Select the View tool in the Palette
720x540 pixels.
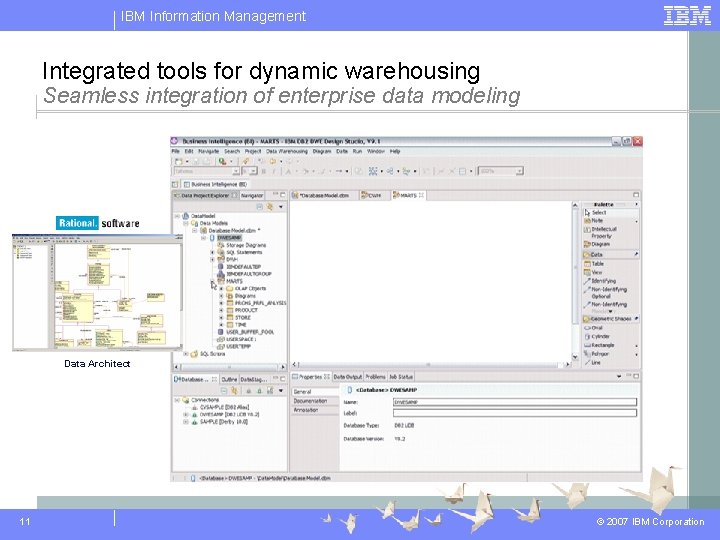(596, 272)
